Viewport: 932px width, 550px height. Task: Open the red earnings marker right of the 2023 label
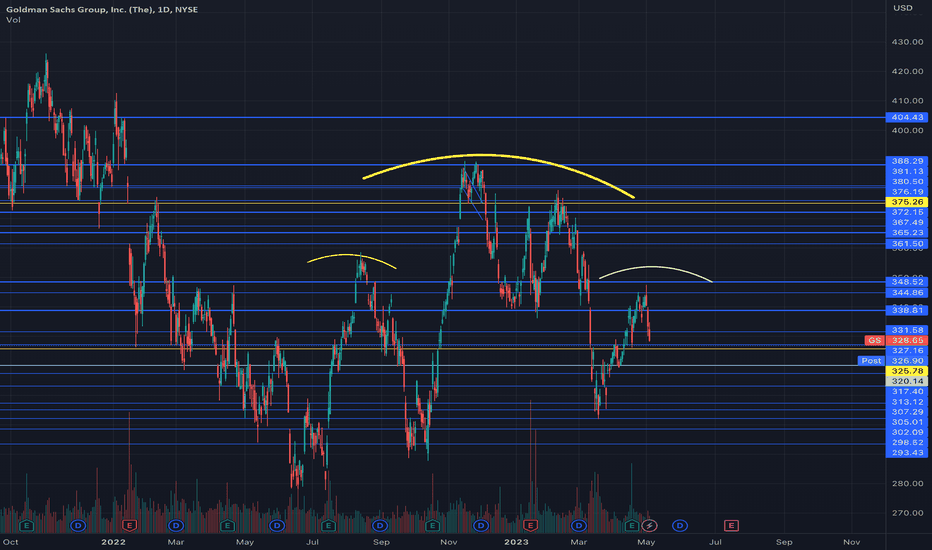point(530,526)
